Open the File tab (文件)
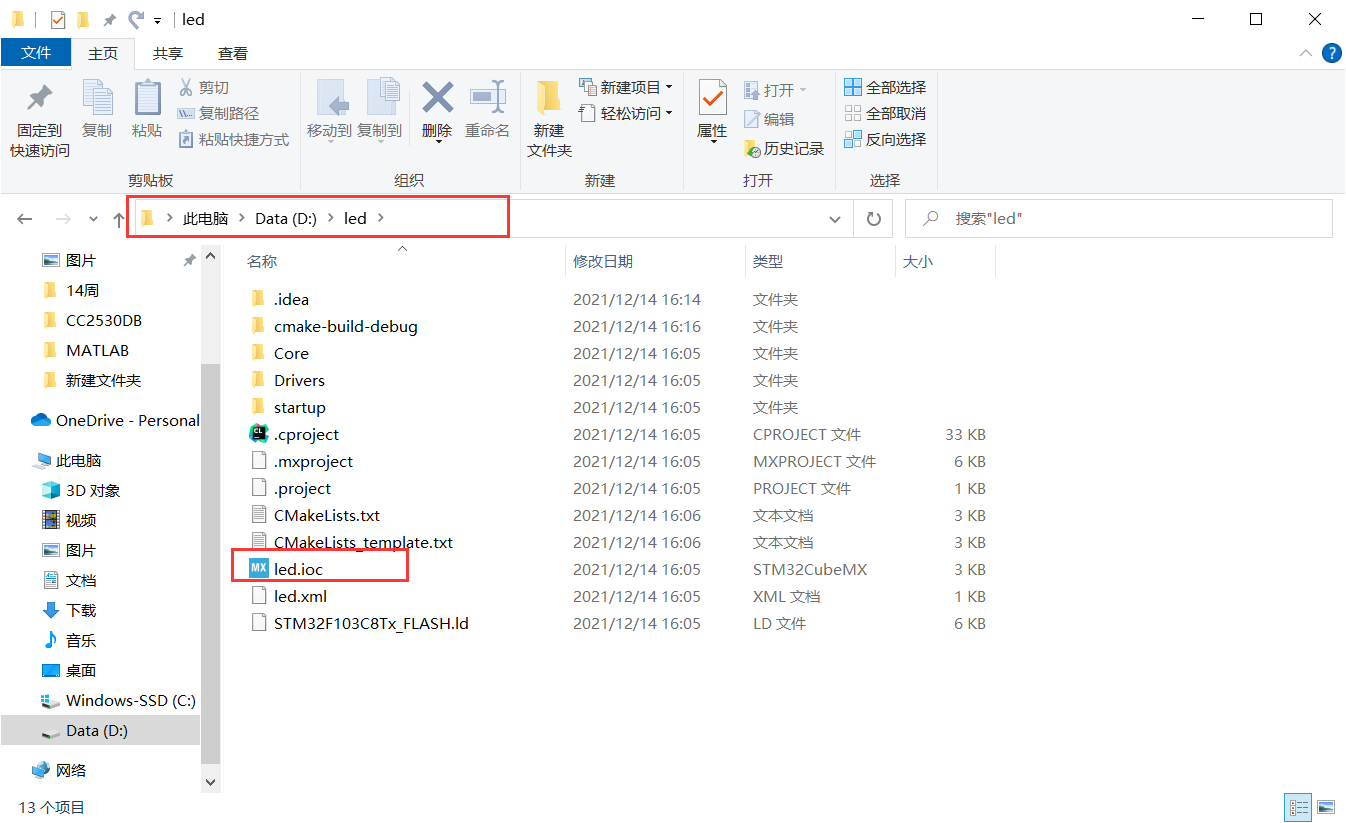Viewport: 1346px width, 823px height. click(x=36, y=53)
